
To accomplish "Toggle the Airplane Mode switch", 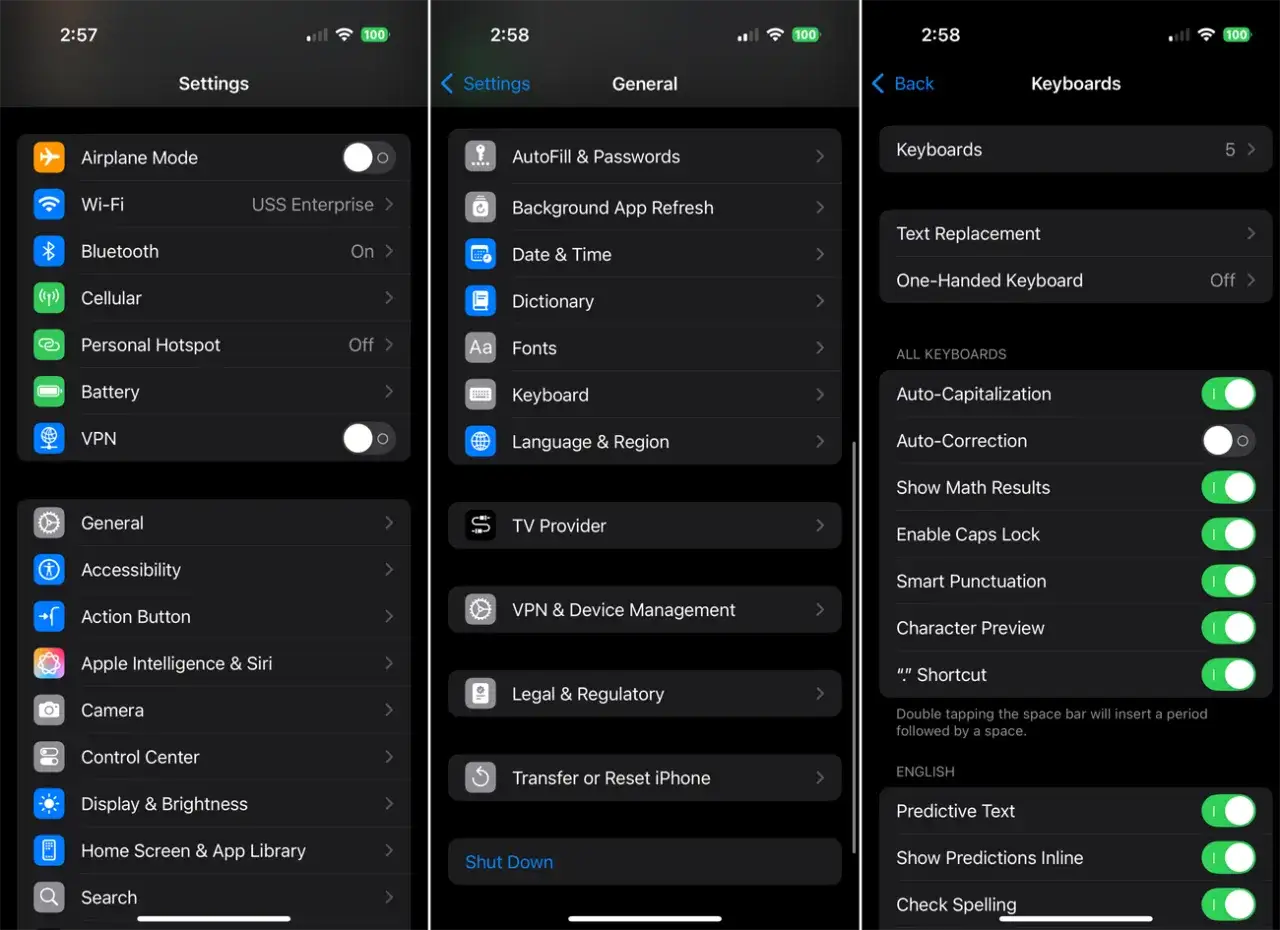I will click(368, 157).
